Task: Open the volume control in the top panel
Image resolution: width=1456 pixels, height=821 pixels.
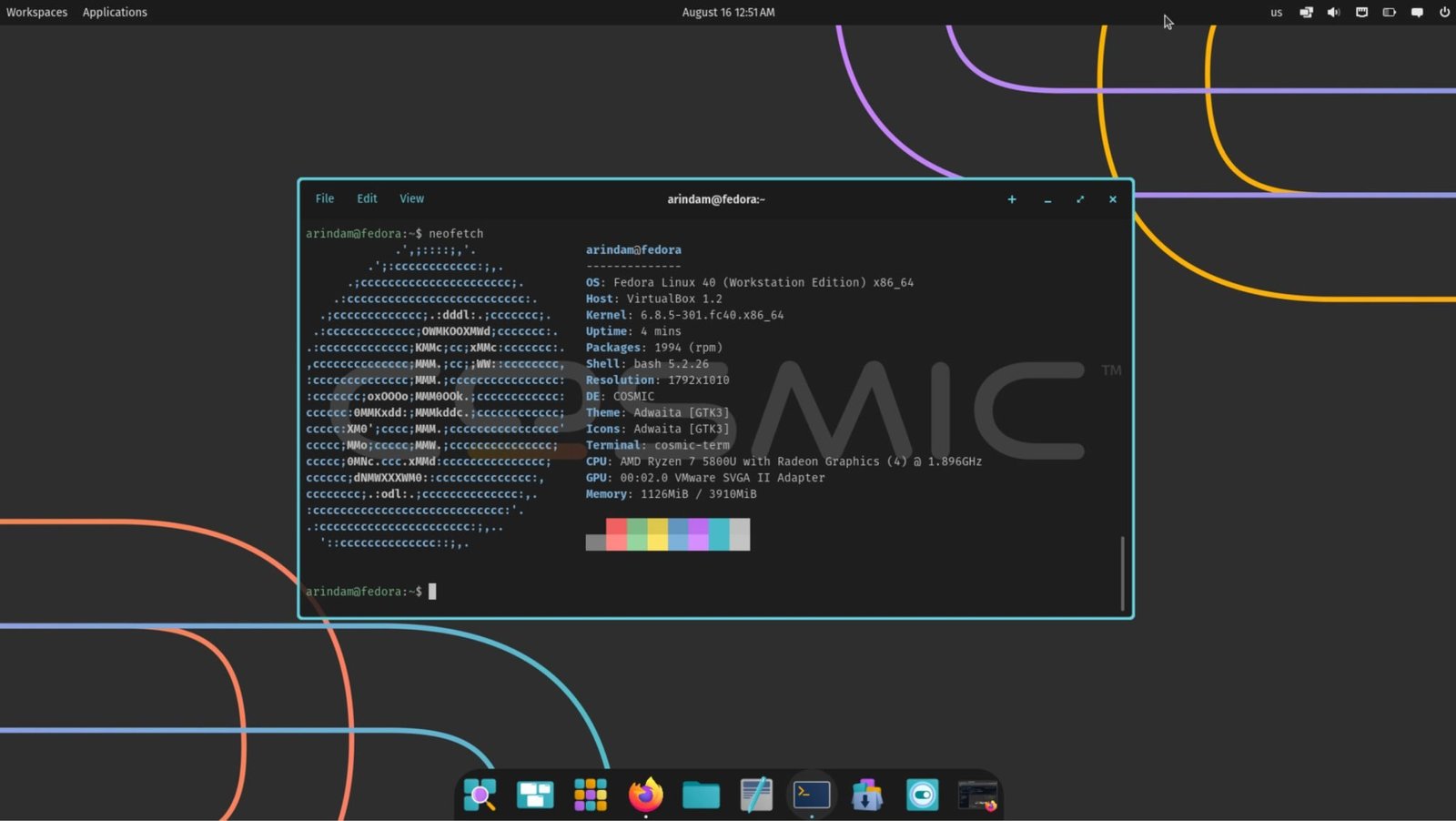Action: (x=1333, y=12)
